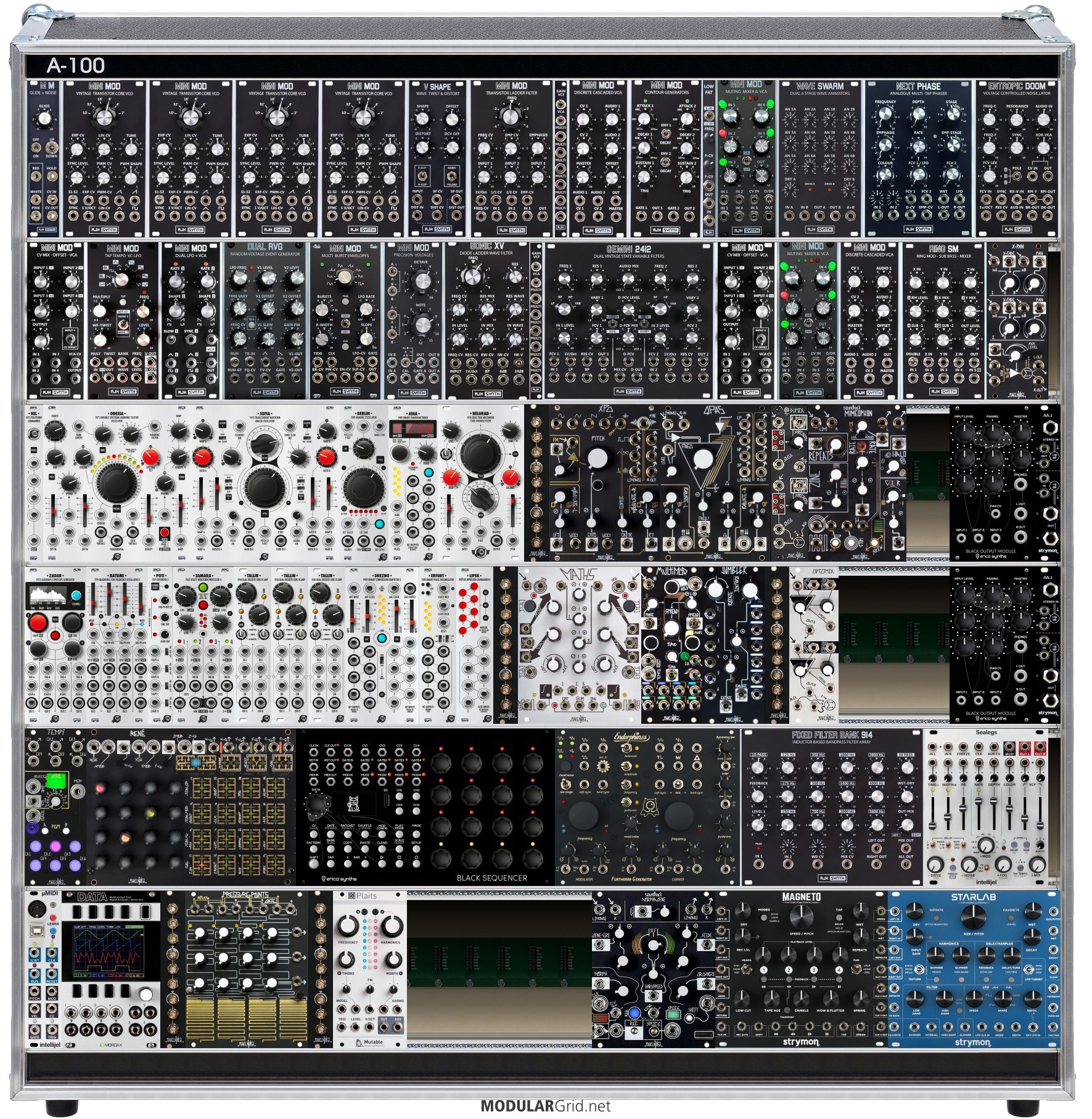The image size is (1092, 1119).
Task: Select the V Shape wave twist module
Action: click(437, 158)
